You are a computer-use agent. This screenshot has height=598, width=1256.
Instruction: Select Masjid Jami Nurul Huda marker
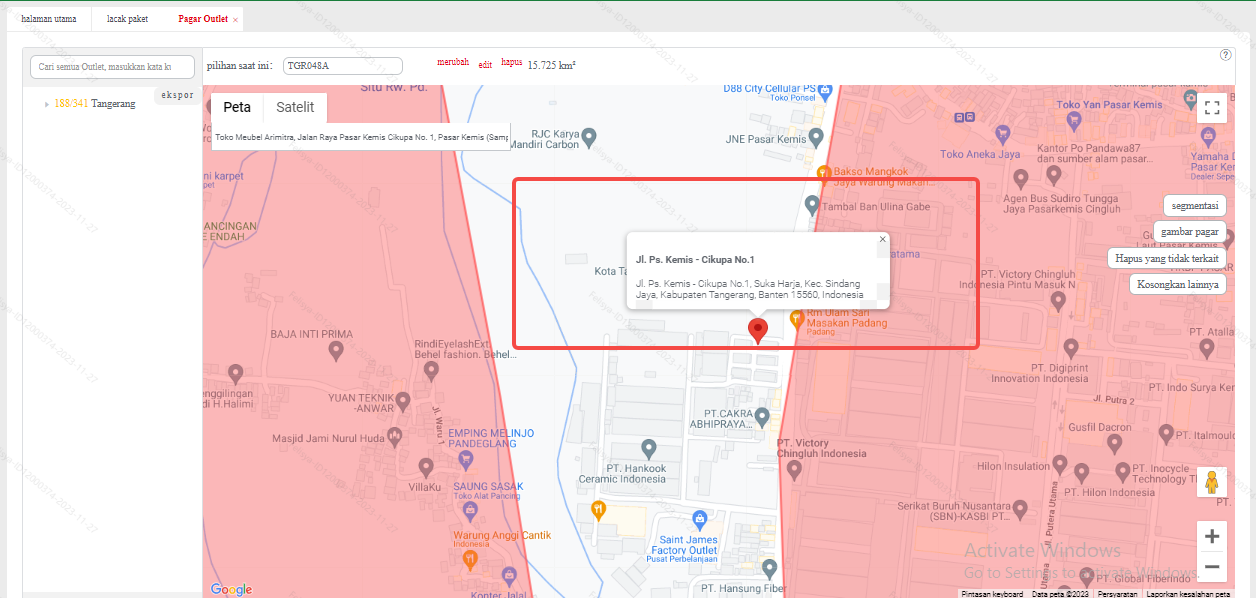(396, 435)
